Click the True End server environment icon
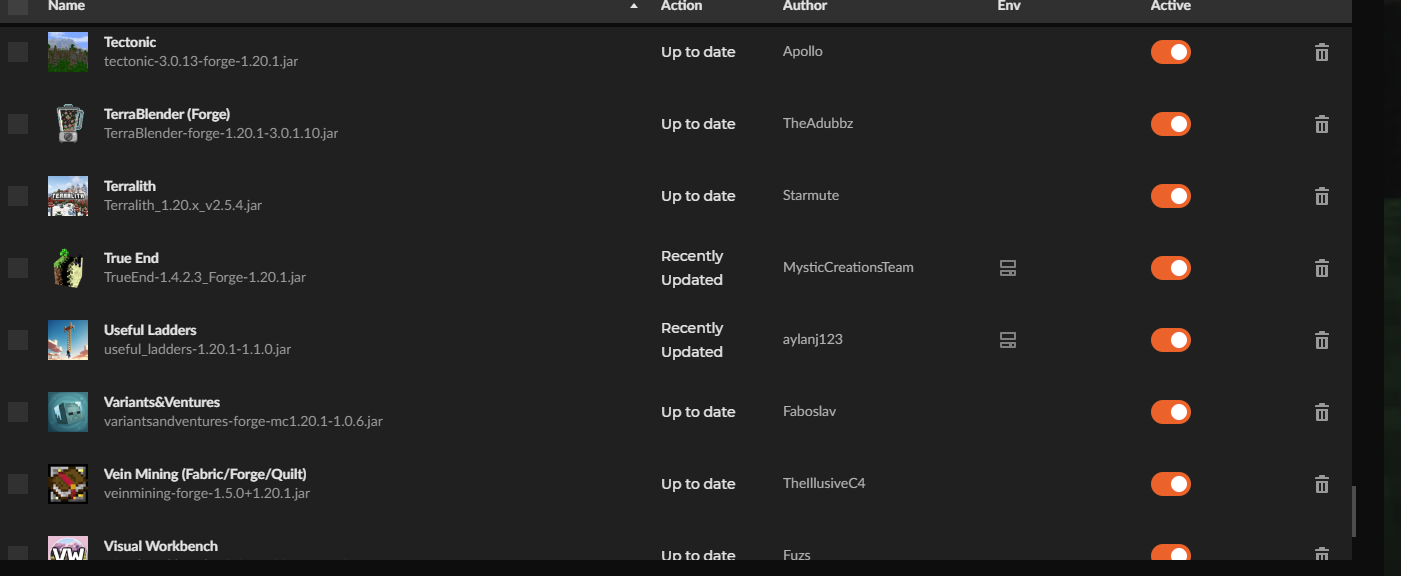This screenshot has height=576, width=1401. [1008, 268]
